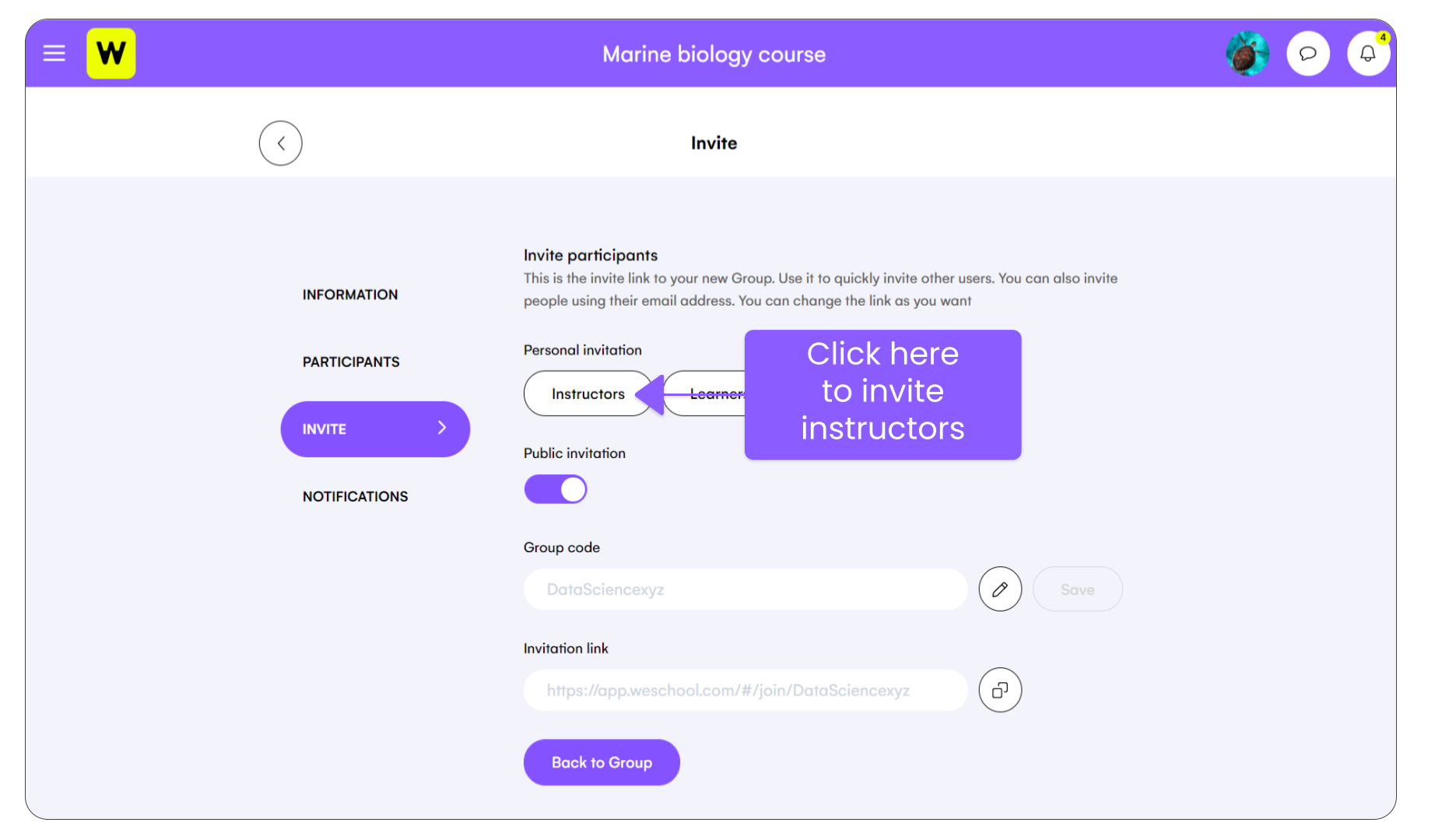The image size is (1435, 840).
Task: Open the Participants section
Action: 351,362
